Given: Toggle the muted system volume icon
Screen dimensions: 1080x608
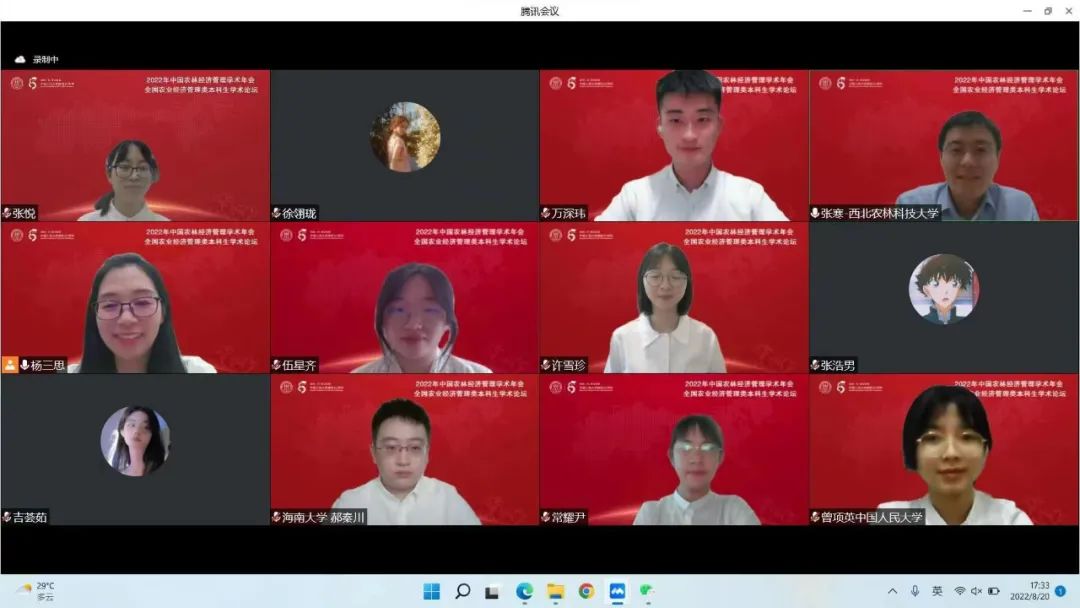Looking at the screenshot, I should coord(977,591).
